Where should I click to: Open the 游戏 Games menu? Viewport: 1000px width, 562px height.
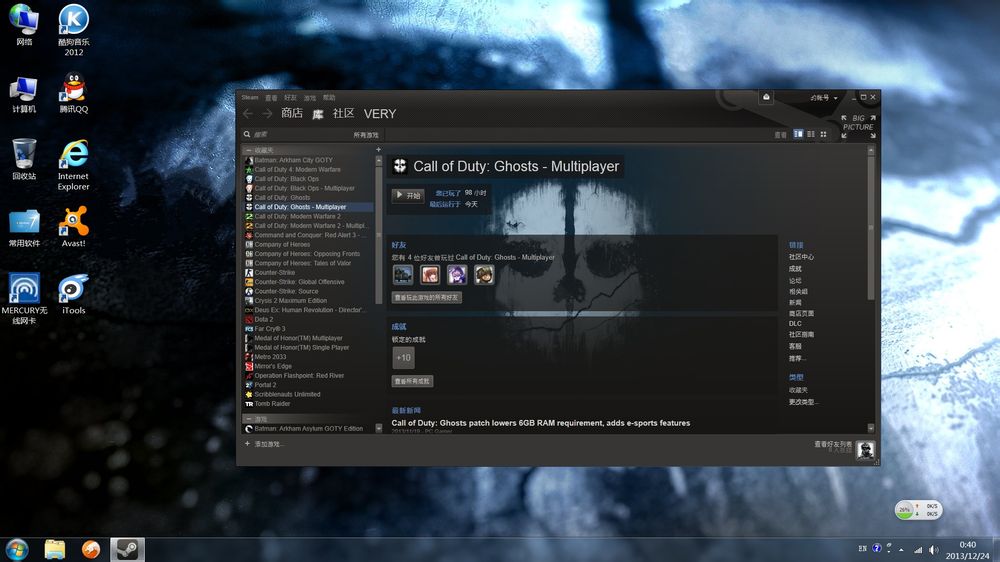pos(310,98)
